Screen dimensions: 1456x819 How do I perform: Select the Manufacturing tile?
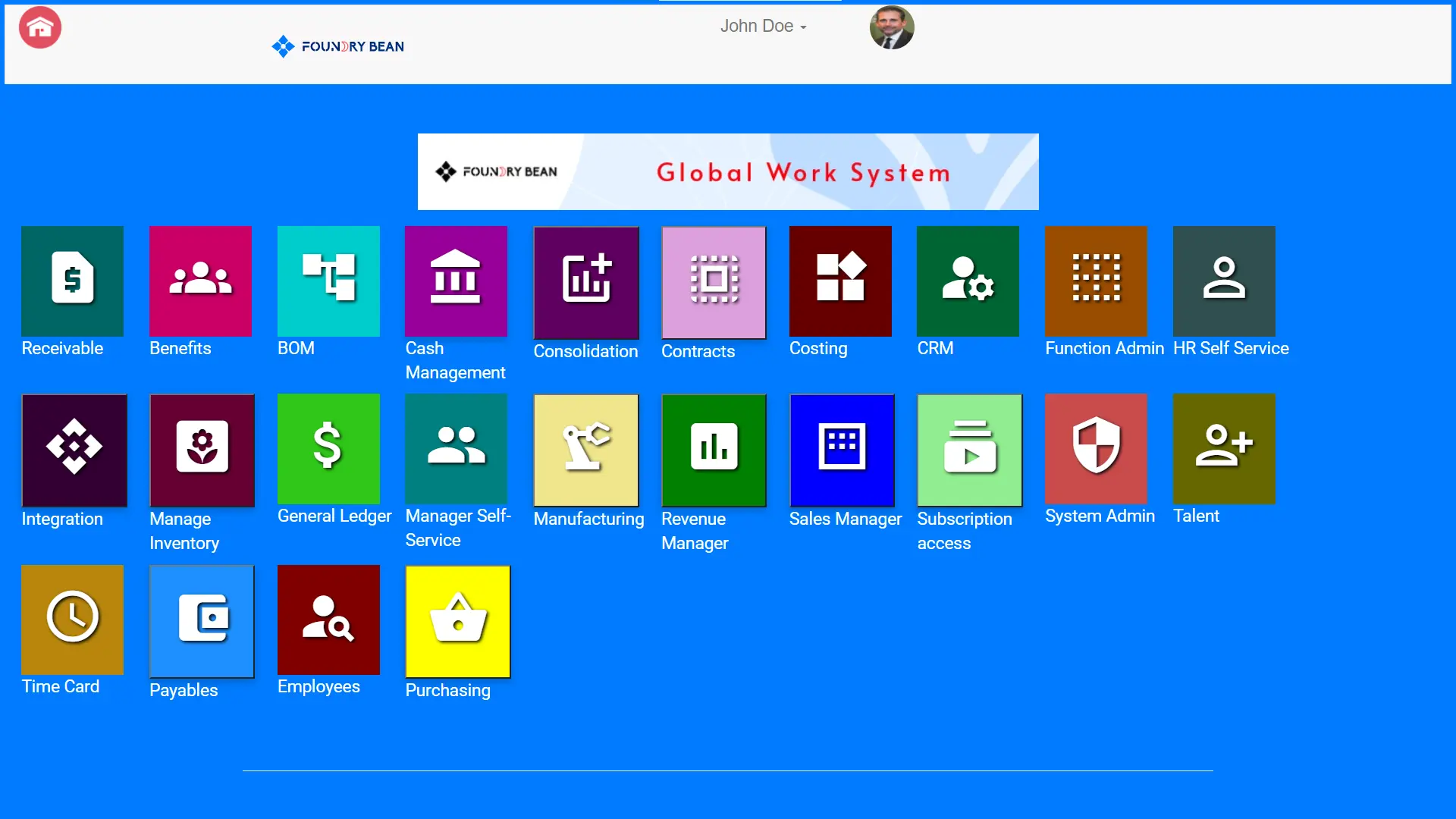click(x=585, y=450)
